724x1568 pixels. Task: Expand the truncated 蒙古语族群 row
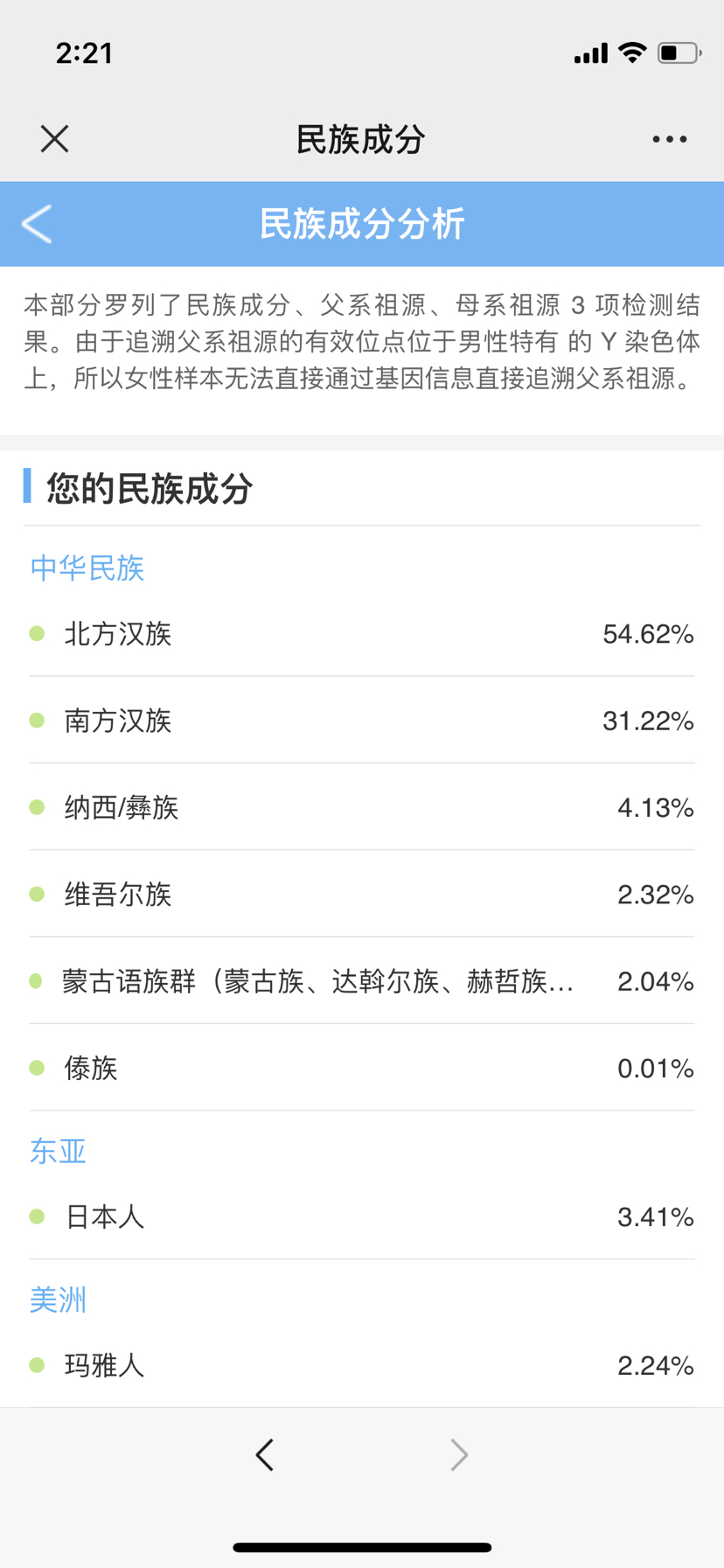(318, 981)
